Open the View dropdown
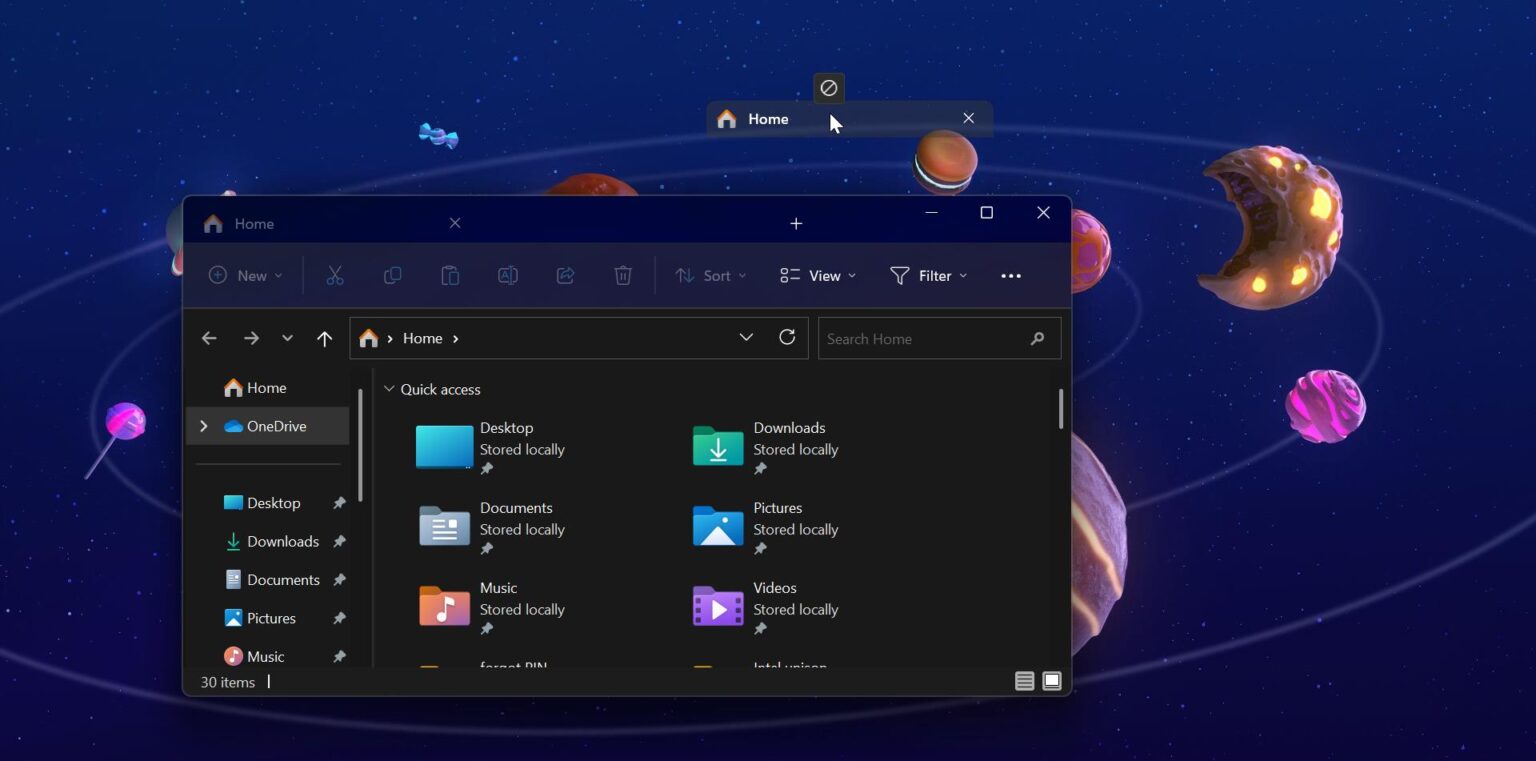The image size is (1536, 761). pos(817,275)
